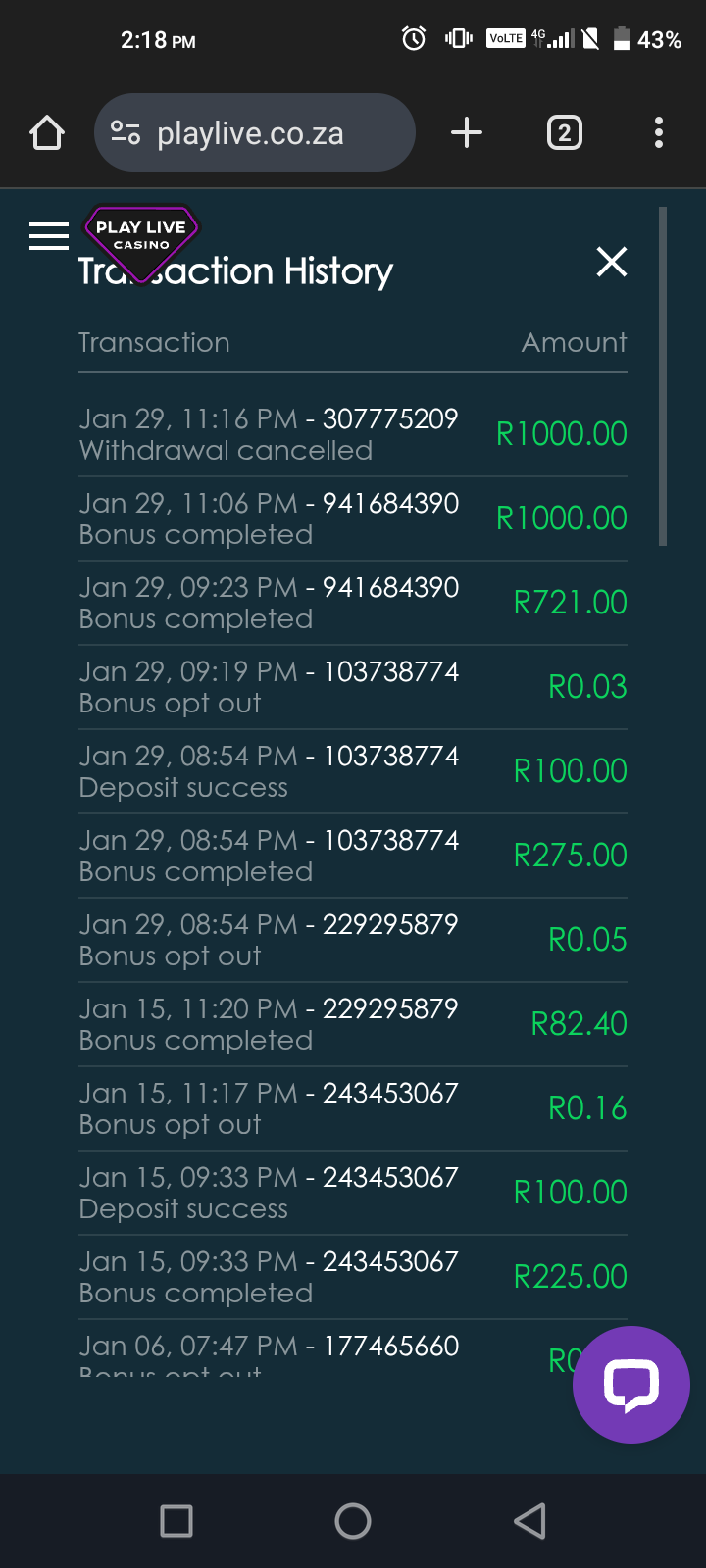Tap the Amount column header
This screenshot has width=706, height=1568.
[574, 342]
